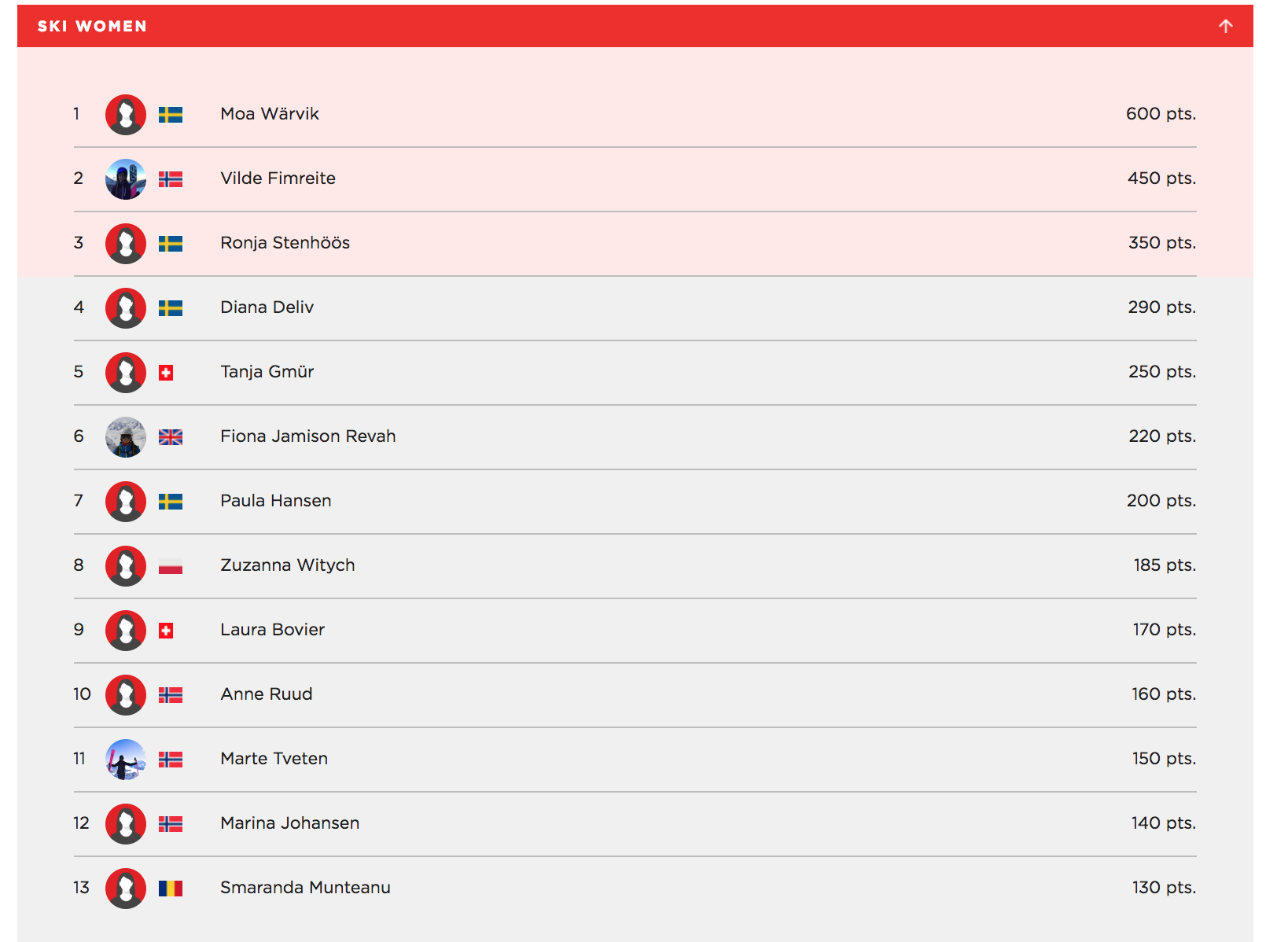This screenshot has height=942, width=1288.
Task: Collapse the Ski Women section arrow
Action: point(1225,26)
